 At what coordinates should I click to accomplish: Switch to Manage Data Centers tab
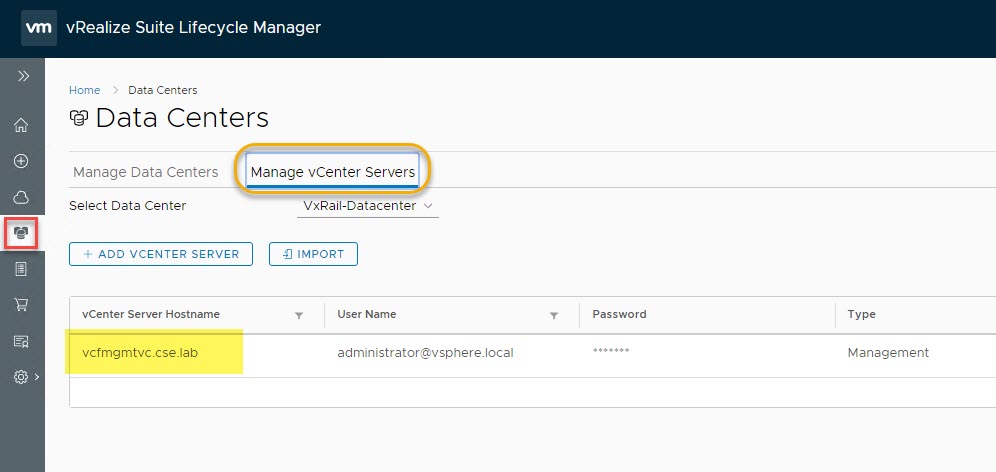(145, 172)
